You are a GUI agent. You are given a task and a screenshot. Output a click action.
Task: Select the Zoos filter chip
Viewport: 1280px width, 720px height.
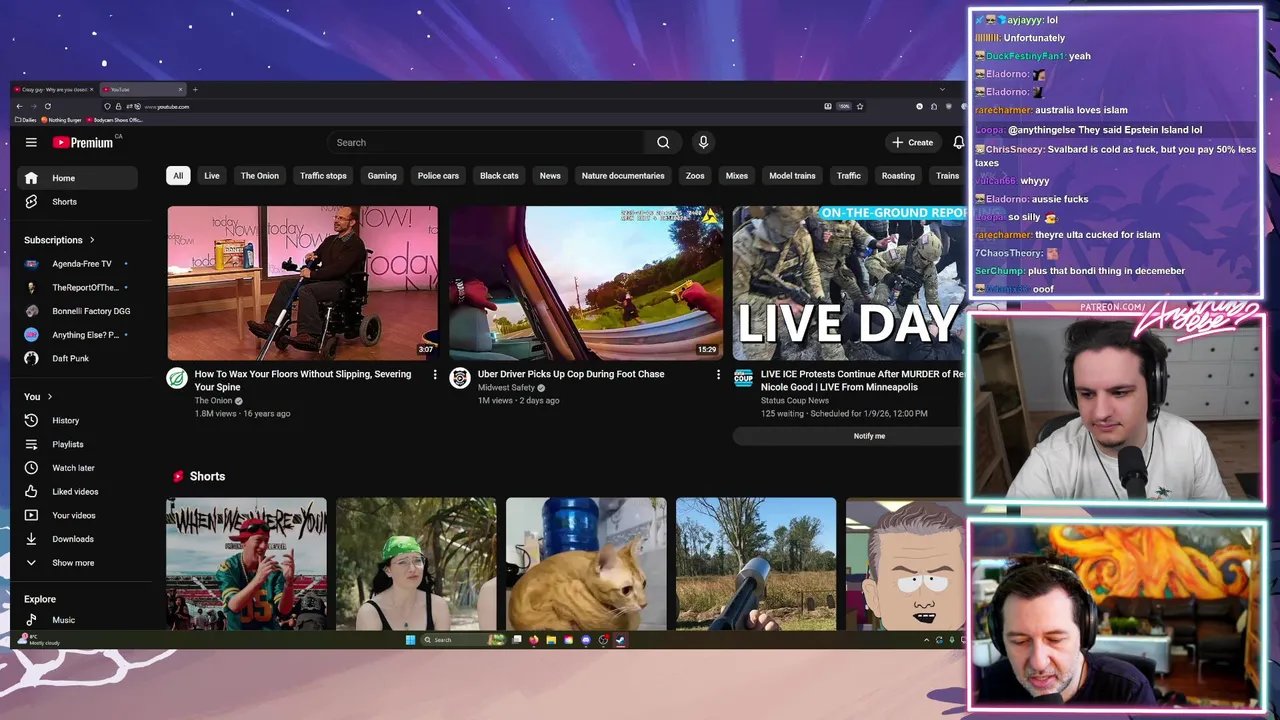tap(695, 176)
